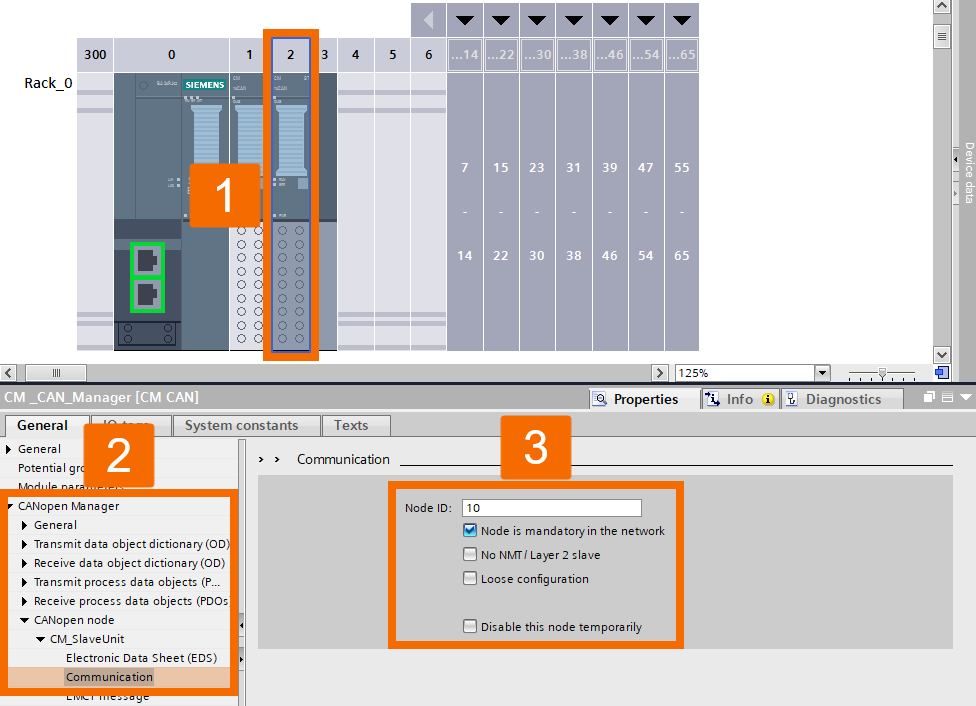Image resolution: width=976 pixels, height=706 pixels.
Task: Expand Transmit process data objects arrow
Action: coord(24,582)
